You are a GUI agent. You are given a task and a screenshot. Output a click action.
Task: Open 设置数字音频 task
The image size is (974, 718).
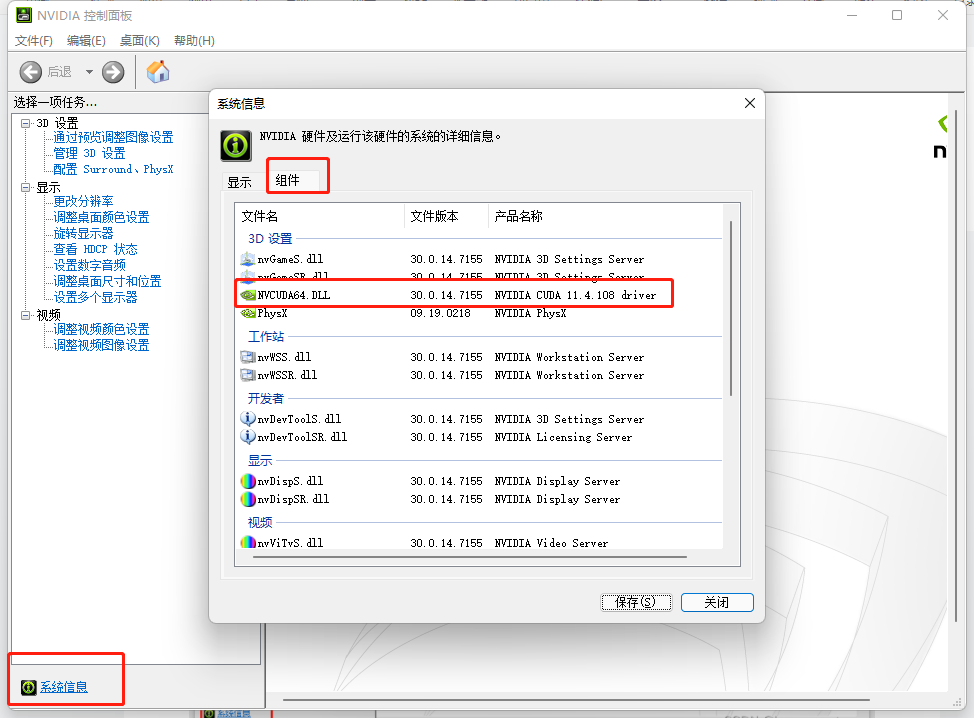click(89, 265)
